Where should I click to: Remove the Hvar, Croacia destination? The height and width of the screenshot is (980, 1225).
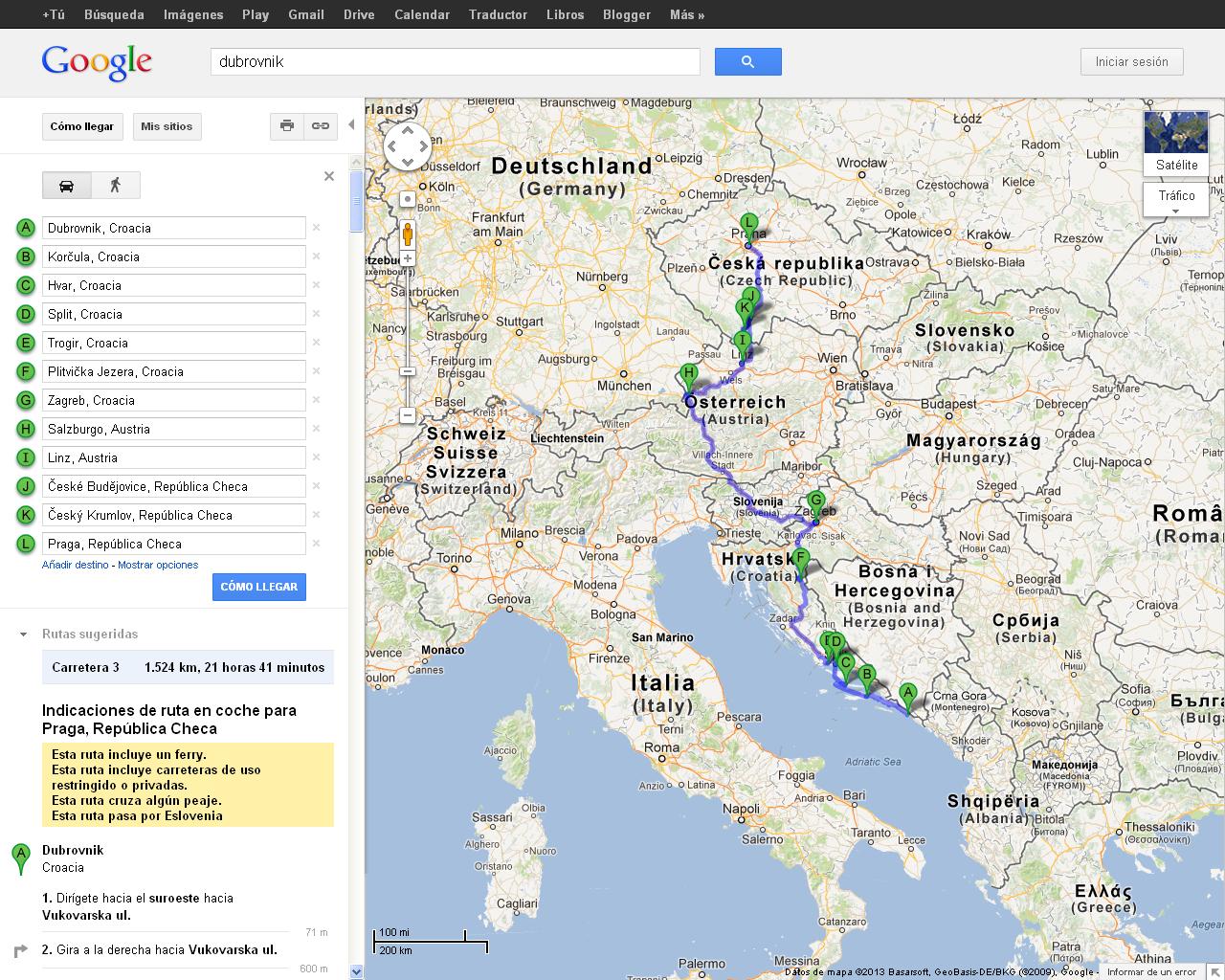coord(316,285)
